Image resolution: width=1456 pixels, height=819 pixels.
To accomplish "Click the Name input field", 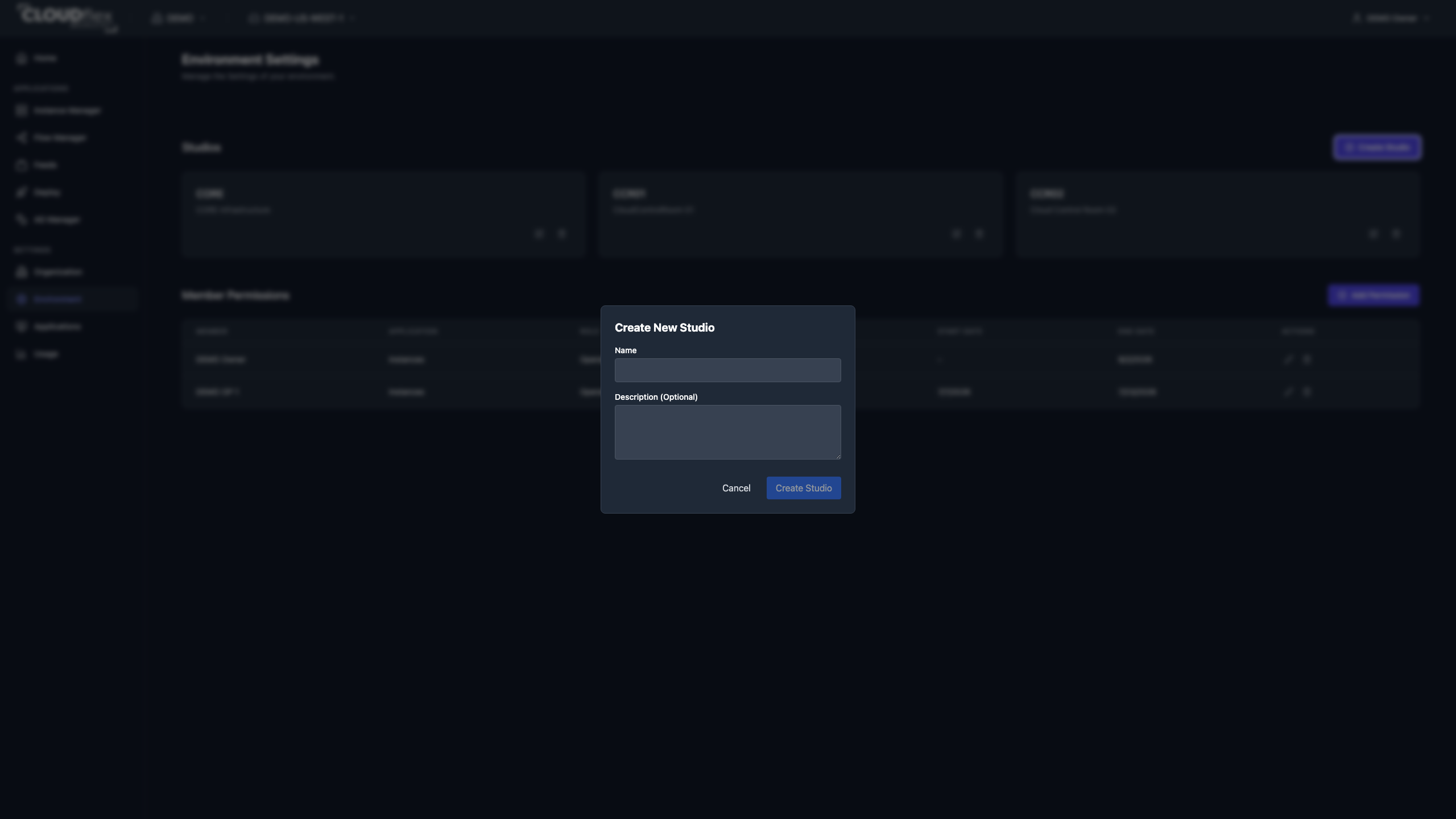I will [727, 370].
